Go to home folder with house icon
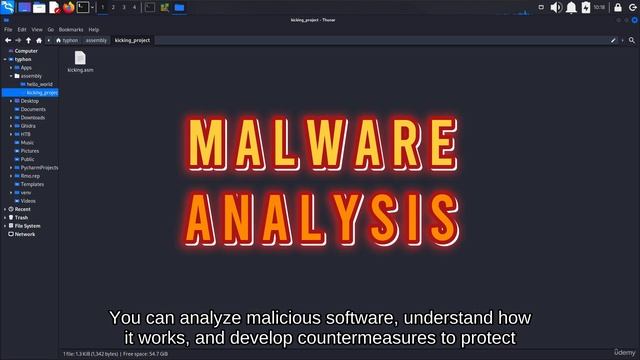Image resolution: width=640 pixels, height=360 pixels. [x=39, y=40]
